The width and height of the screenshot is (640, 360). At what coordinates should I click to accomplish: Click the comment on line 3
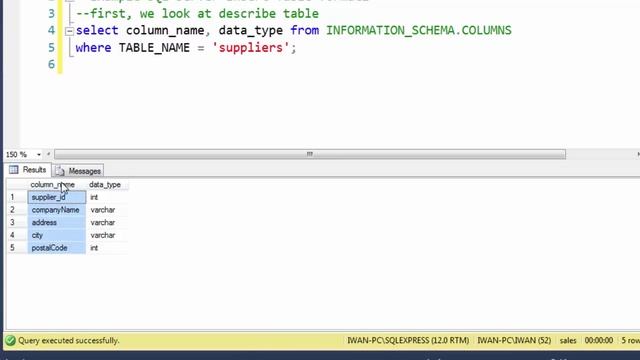(197, 14)
